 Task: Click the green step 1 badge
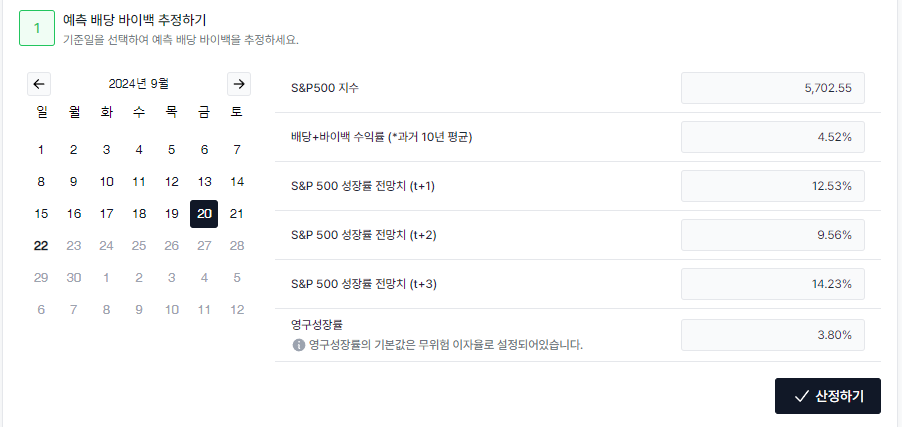click(37, 28)
